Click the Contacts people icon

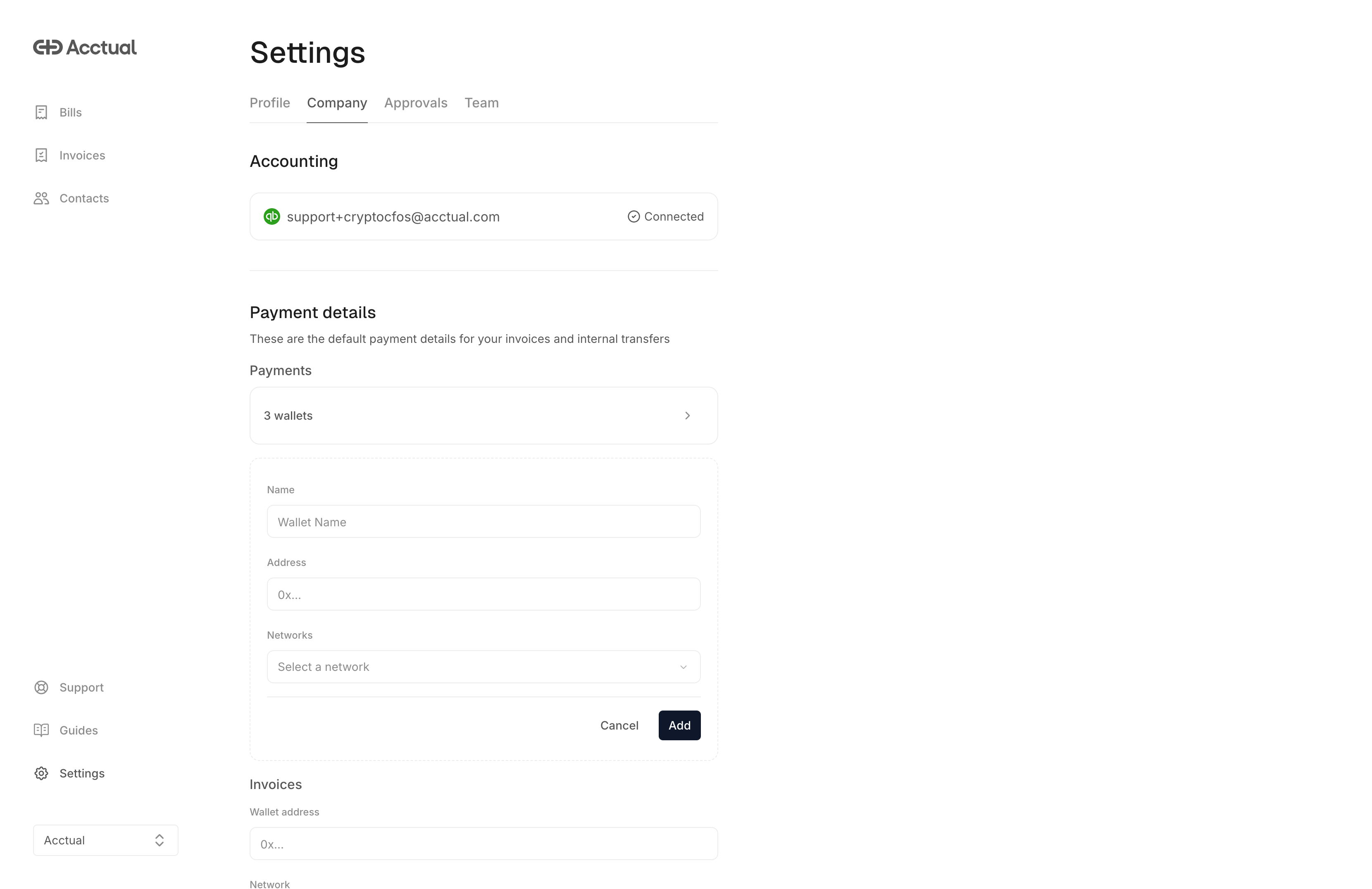point(41,198)
